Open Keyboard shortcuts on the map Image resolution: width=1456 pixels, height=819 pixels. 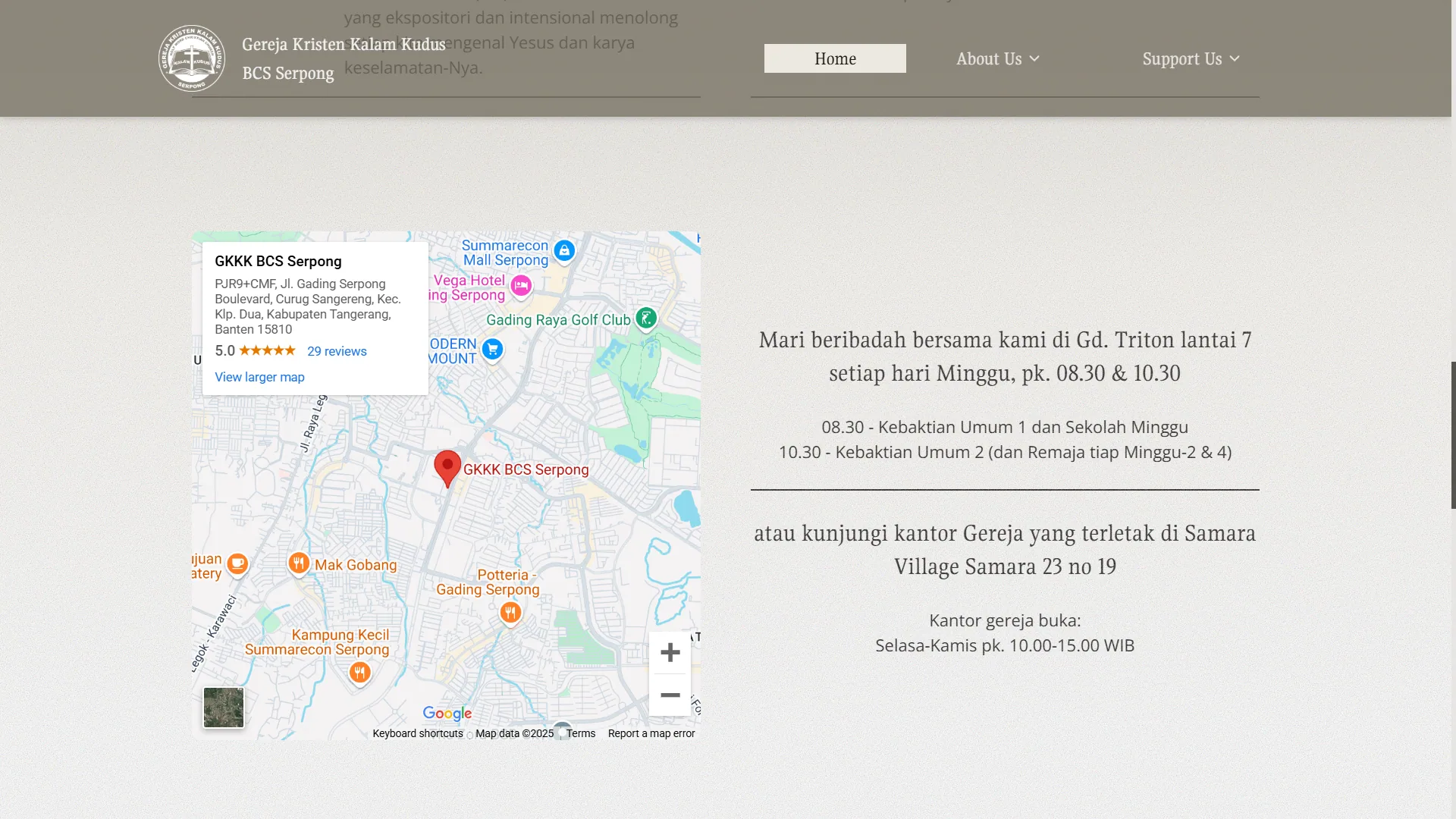point(418,733)
